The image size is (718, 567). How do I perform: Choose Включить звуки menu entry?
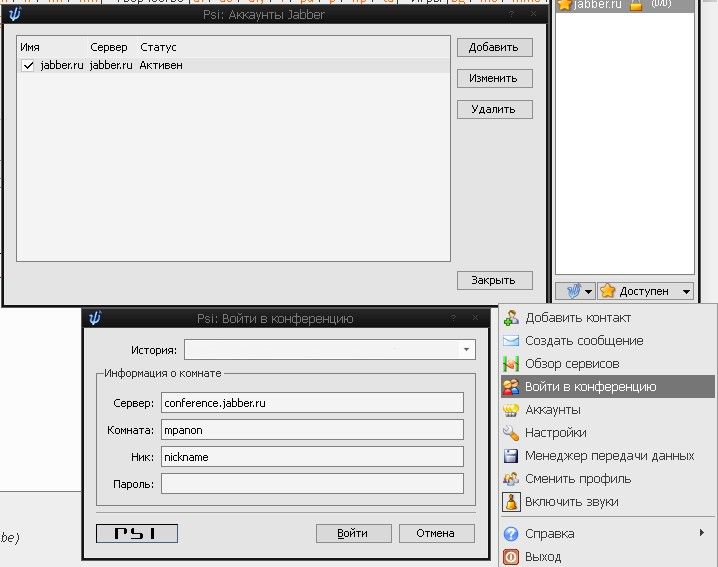click(x=608, y=502)
